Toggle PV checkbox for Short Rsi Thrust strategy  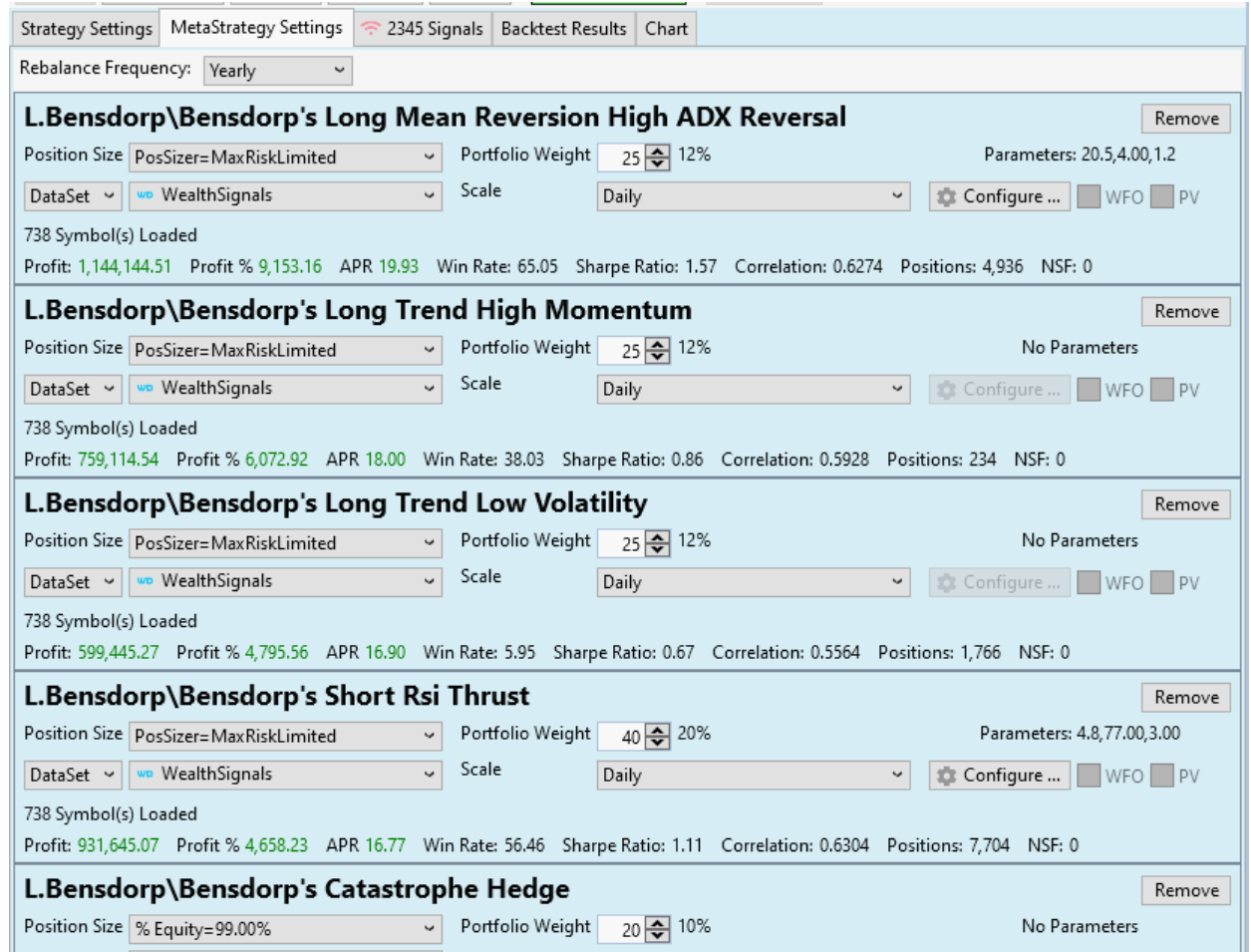tap(1161, 775)
